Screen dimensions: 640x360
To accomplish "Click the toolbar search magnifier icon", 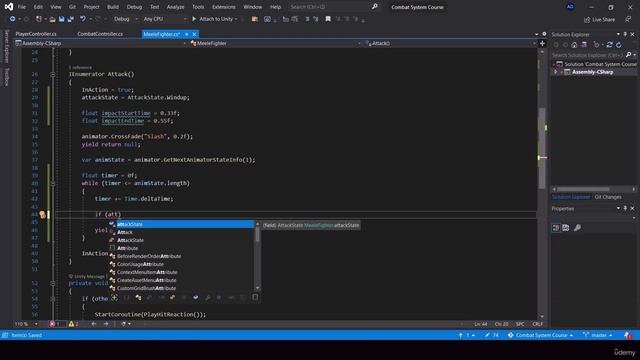I will (x=374, y=7).
